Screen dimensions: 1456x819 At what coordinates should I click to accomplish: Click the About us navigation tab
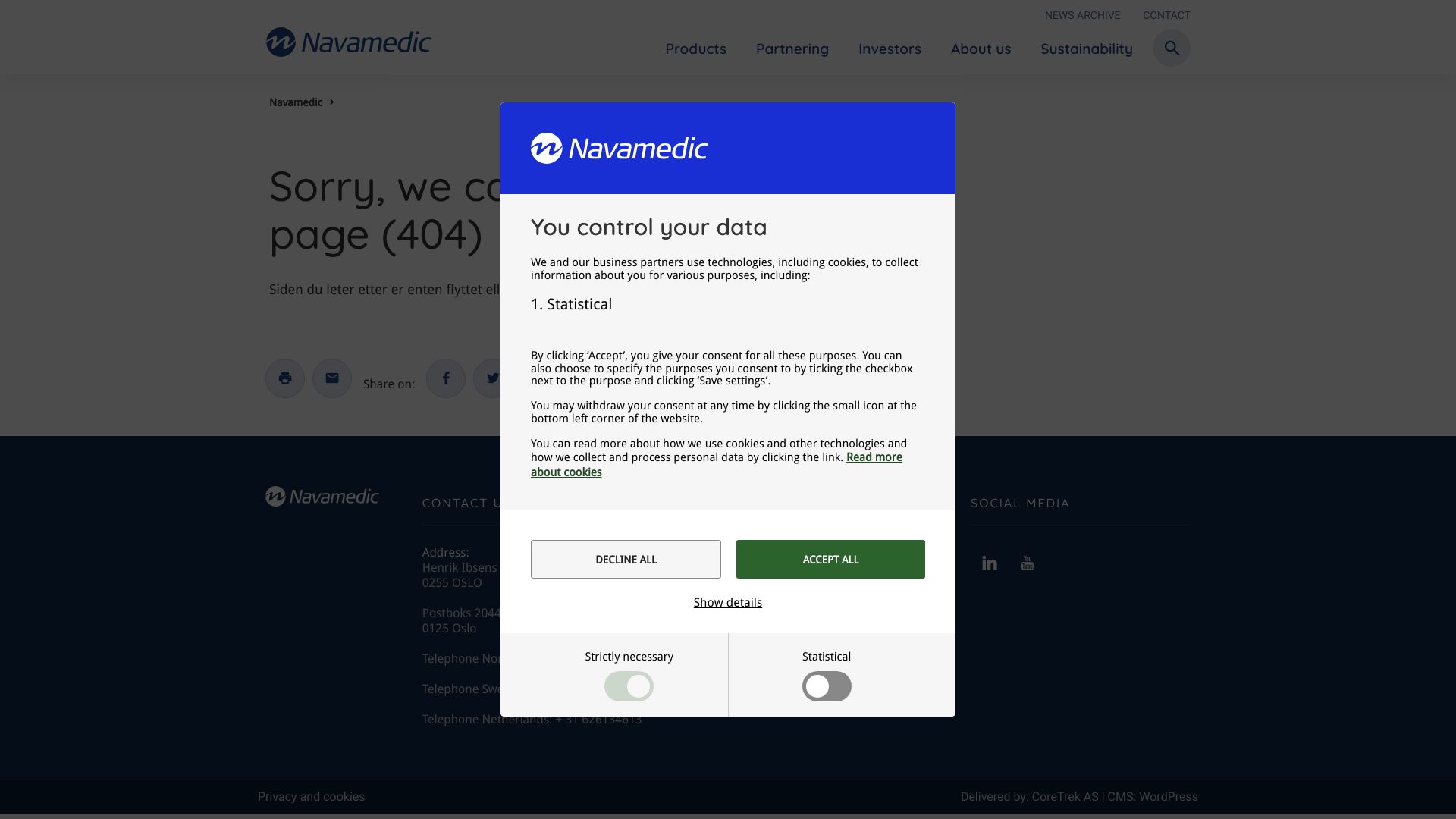pos(980,48)
